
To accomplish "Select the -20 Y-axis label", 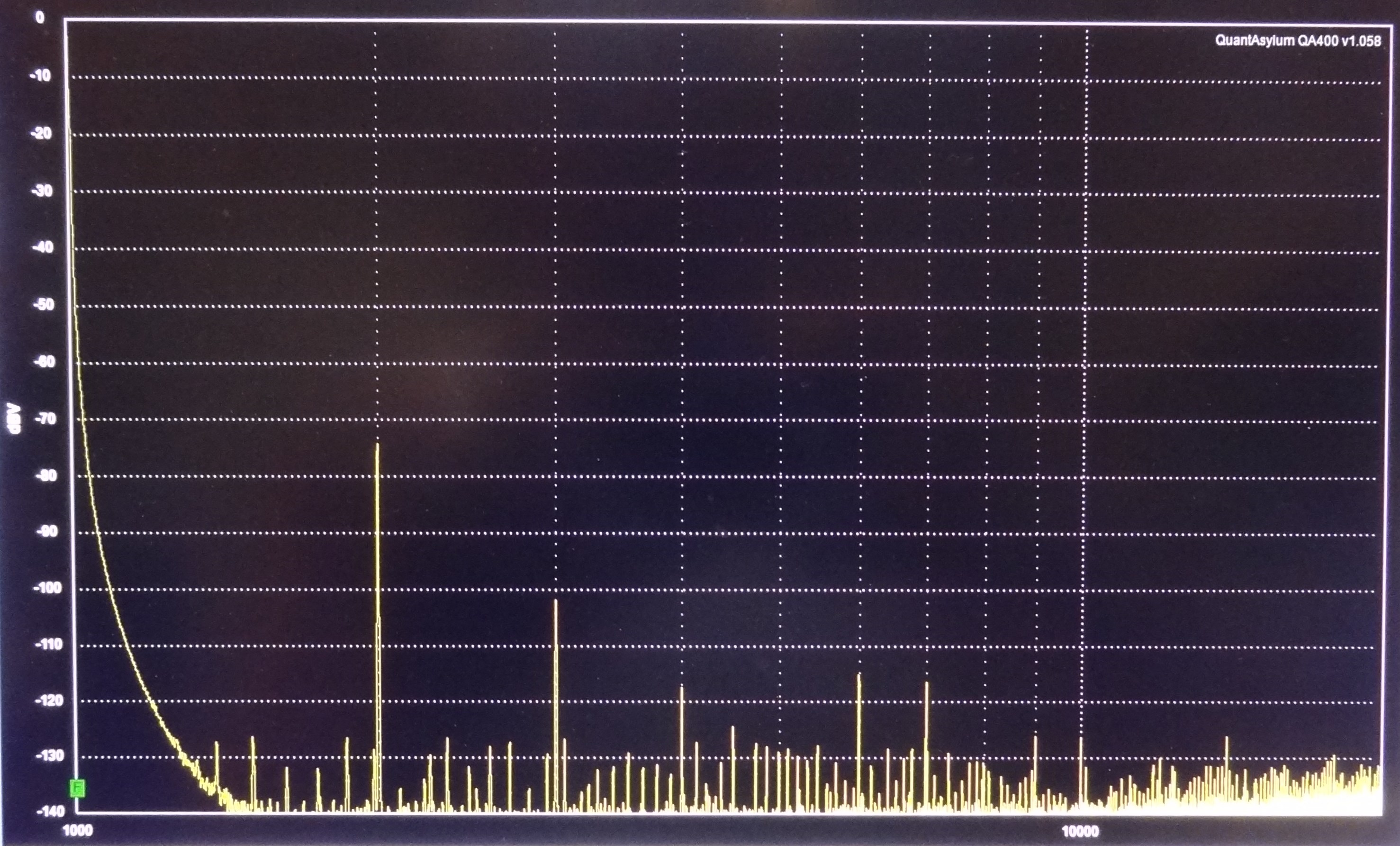I will pos(41,133).
